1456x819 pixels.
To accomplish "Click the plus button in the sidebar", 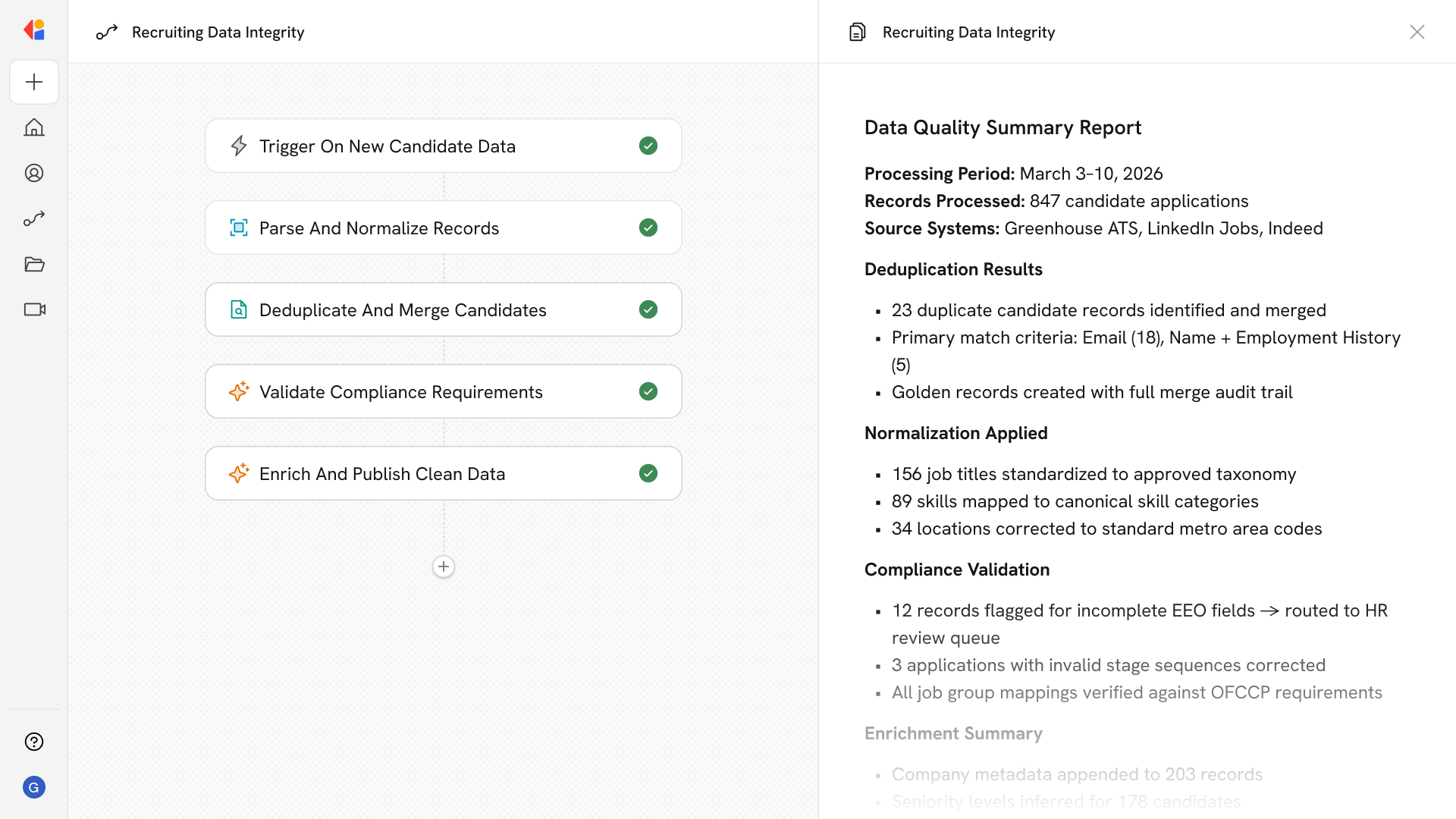I will [34, 82].
